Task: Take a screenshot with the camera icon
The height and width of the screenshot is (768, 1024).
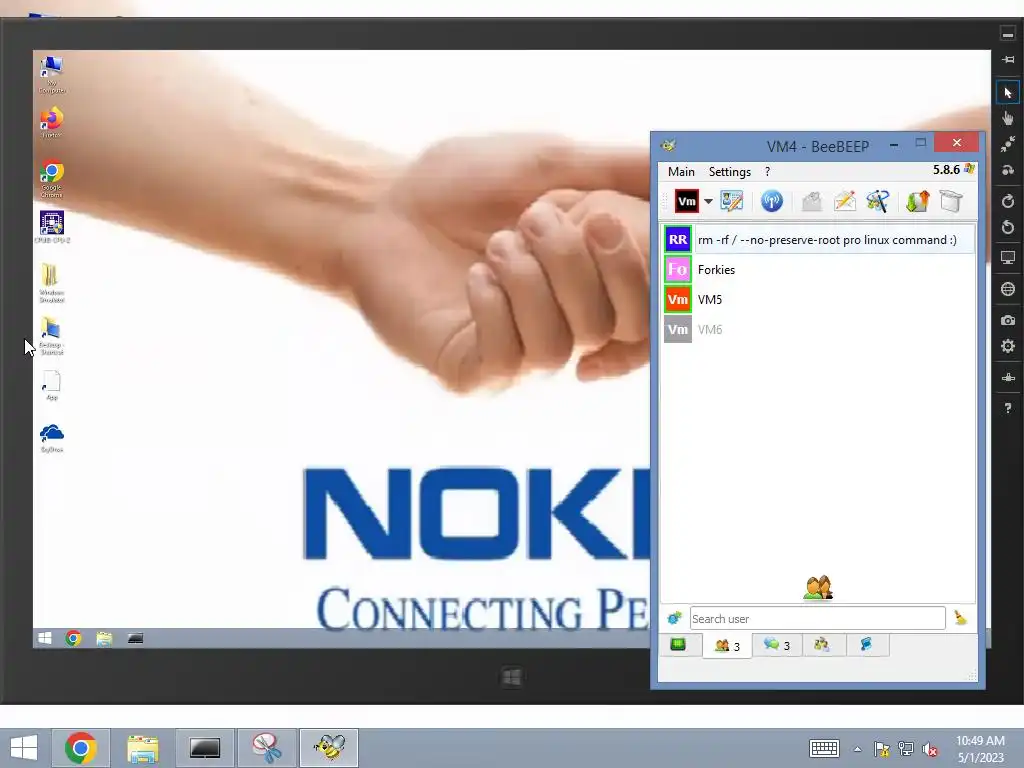Action: (1008, 320)
